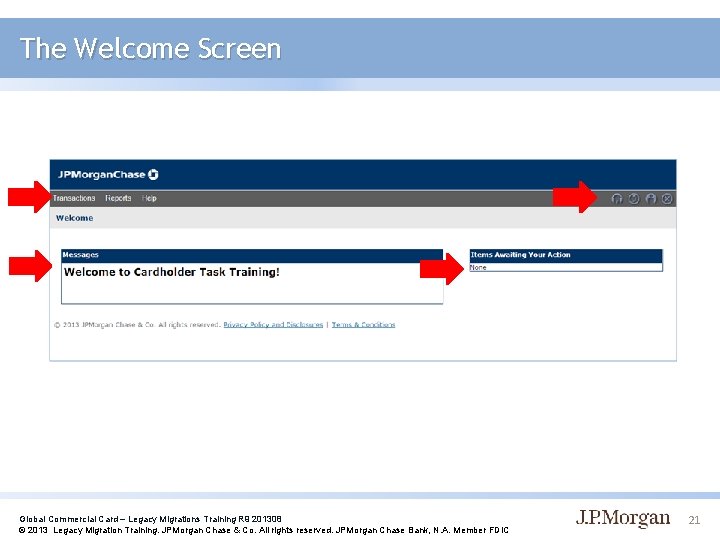Click the Welcome page heading
The width and height of the screenshot is (720, 540).
click(x=74, y=218)
